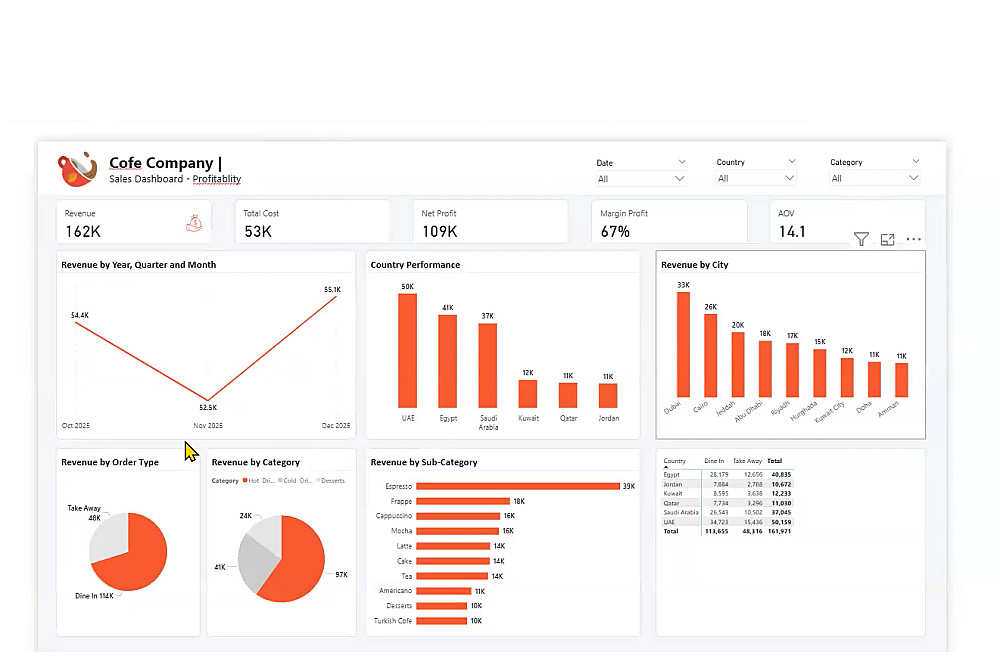Open the Country slicer All dropdown

pyautogui.click(x=756, y=178)
